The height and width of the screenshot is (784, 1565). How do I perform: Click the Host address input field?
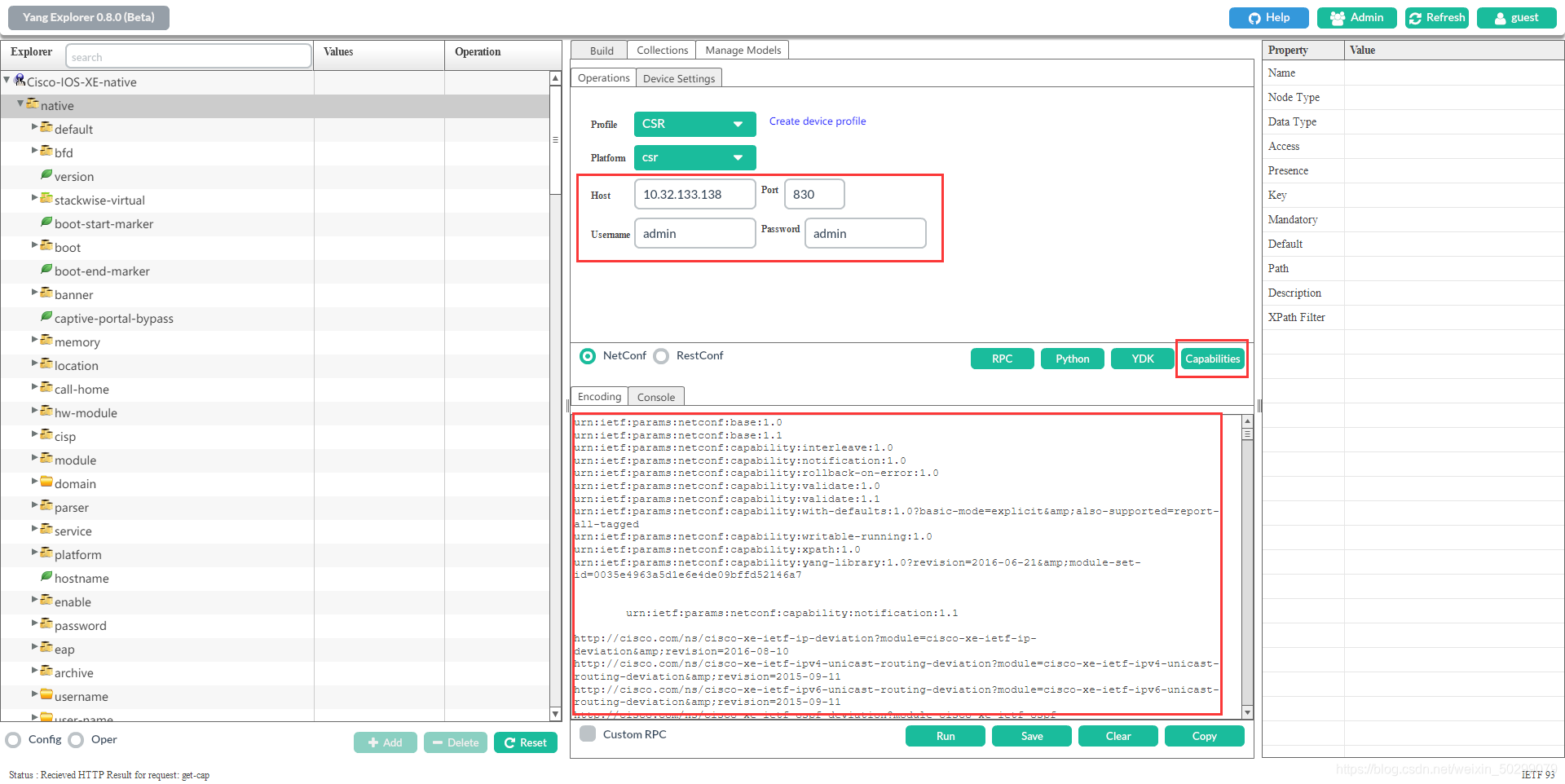694,194
